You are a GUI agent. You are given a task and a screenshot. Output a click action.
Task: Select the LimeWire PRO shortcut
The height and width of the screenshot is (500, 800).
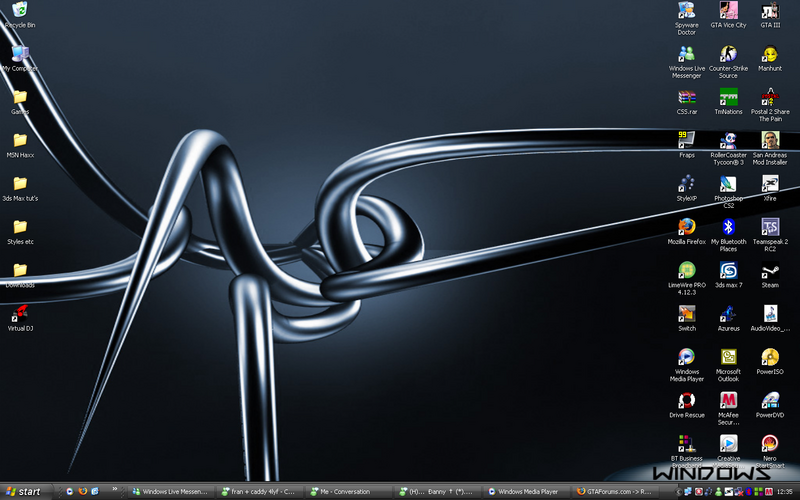click(686, 271)
